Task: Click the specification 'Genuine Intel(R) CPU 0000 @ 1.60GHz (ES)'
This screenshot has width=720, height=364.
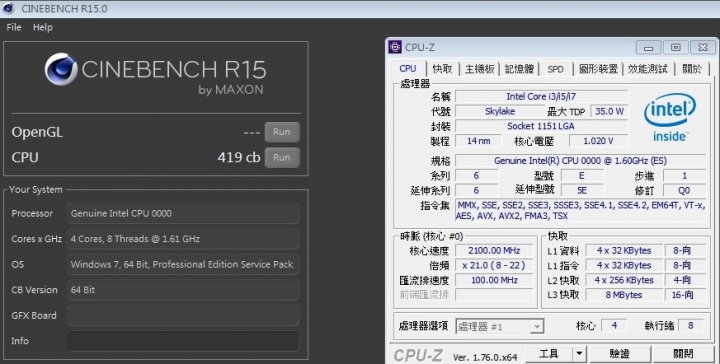Action: pyautogui.click(x=580, y=161)
